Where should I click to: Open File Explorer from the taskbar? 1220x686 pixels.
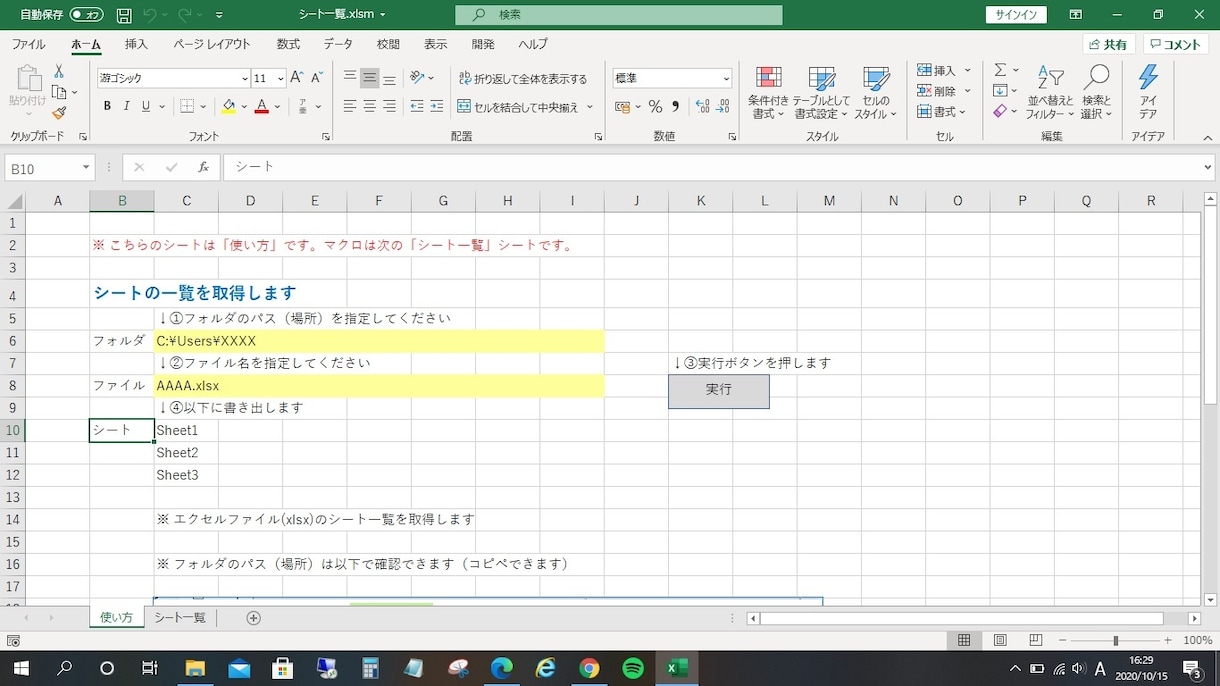point(195,668)
